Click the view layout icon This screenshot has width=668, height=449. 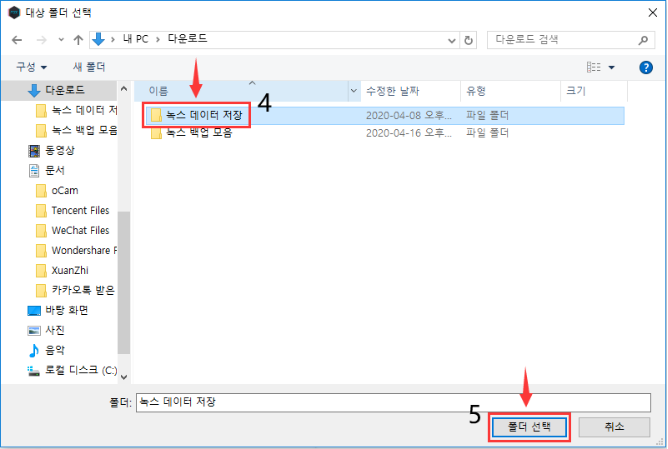coord(593,67)
